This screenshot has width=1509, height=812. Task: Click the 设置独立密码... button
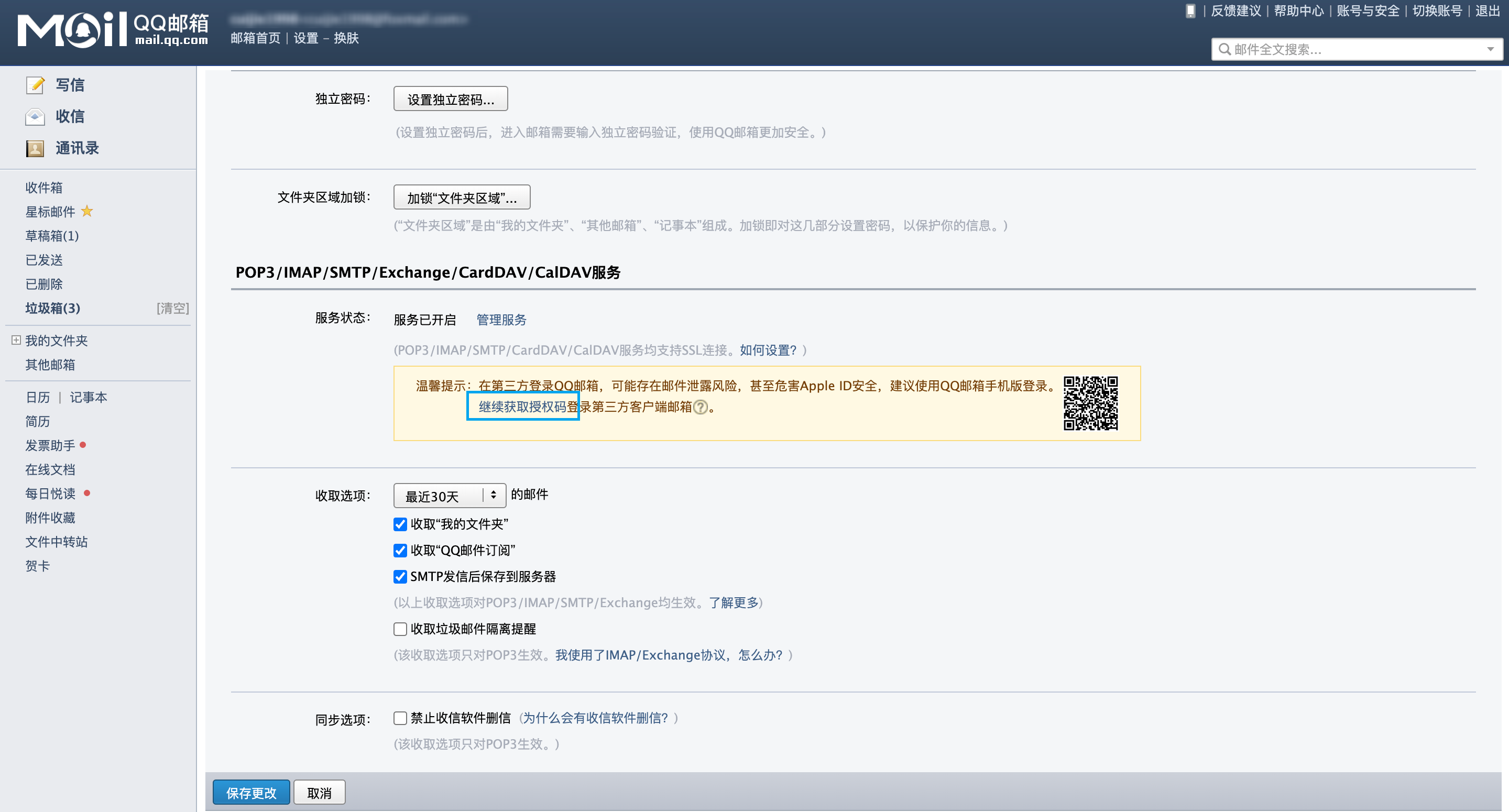point(451,99)
